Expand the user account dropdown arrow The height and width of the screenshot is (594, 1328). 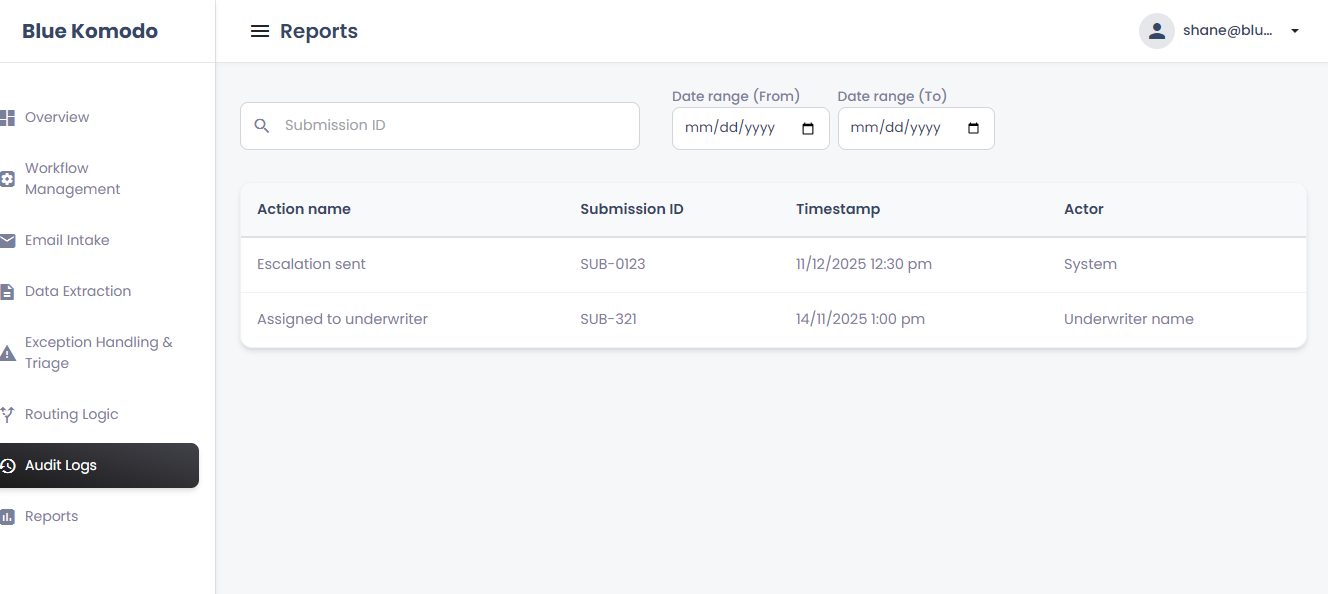click(1295, 31)
